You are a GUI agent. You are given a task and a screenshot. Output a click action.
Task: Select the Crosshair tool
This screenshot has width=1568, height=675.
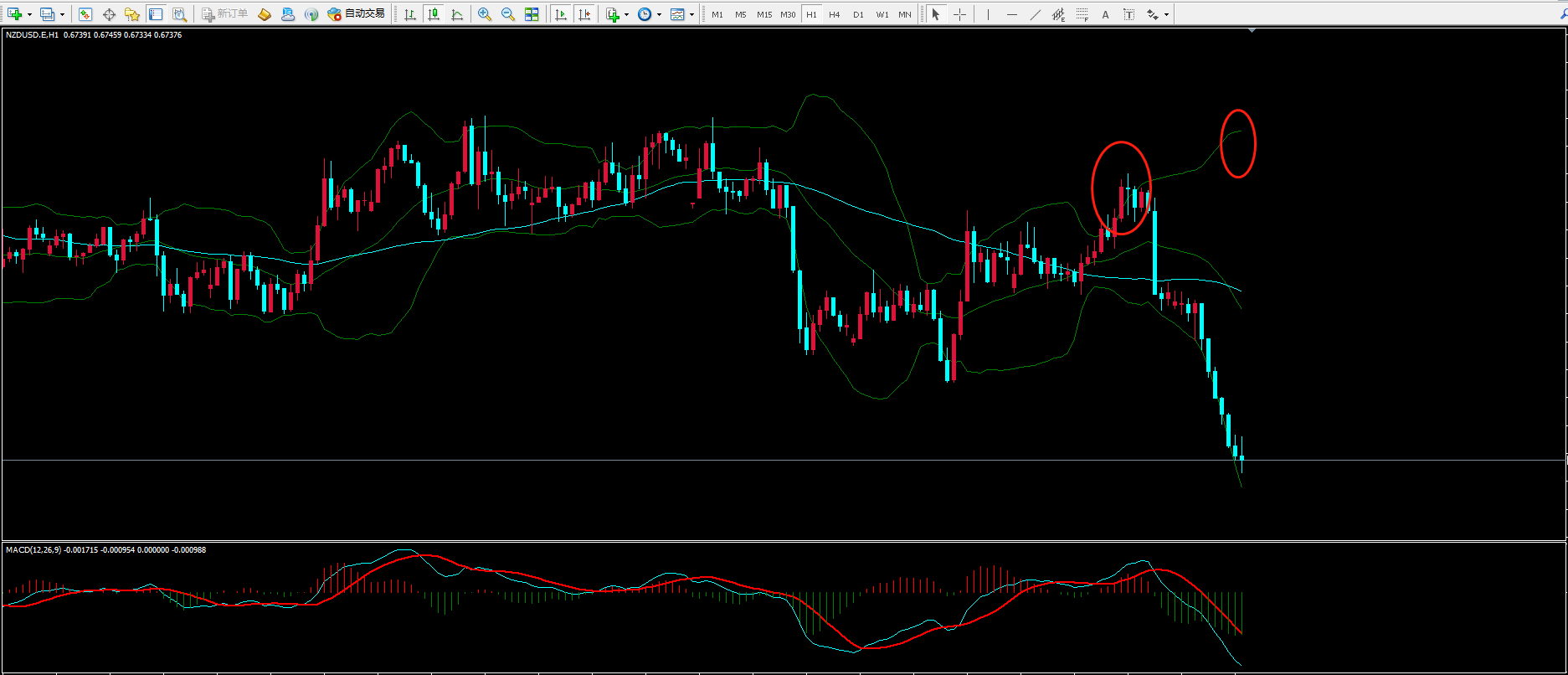[959, 14]
